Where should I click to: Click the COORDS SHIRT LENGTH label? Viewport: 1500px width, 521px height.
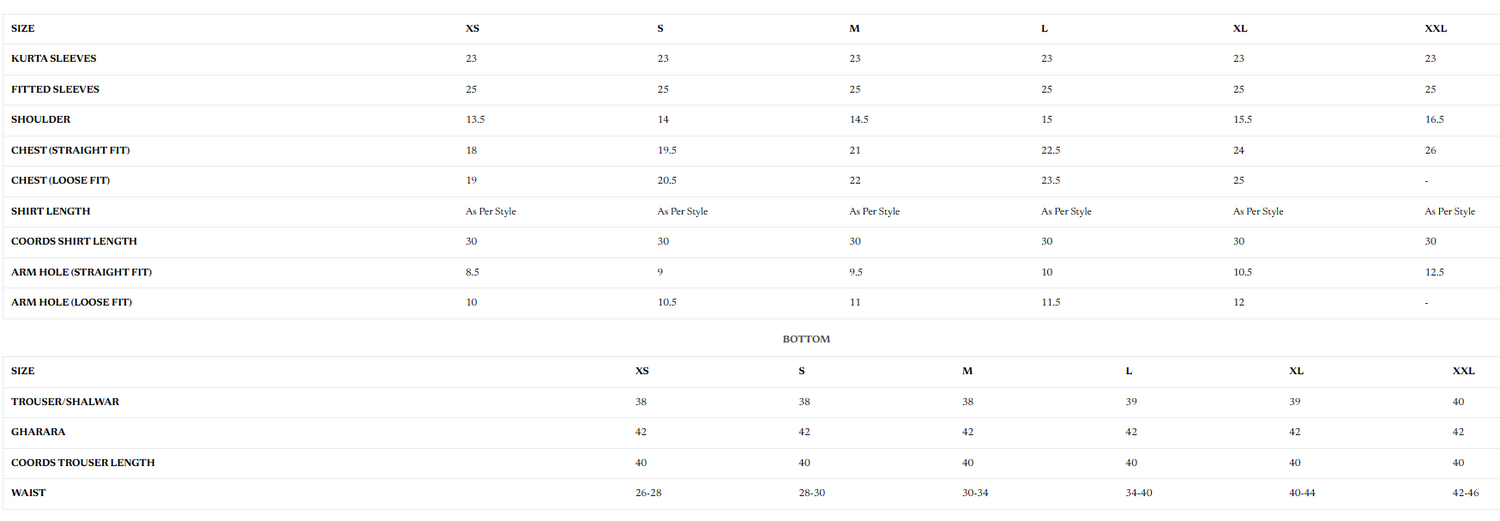74,242
